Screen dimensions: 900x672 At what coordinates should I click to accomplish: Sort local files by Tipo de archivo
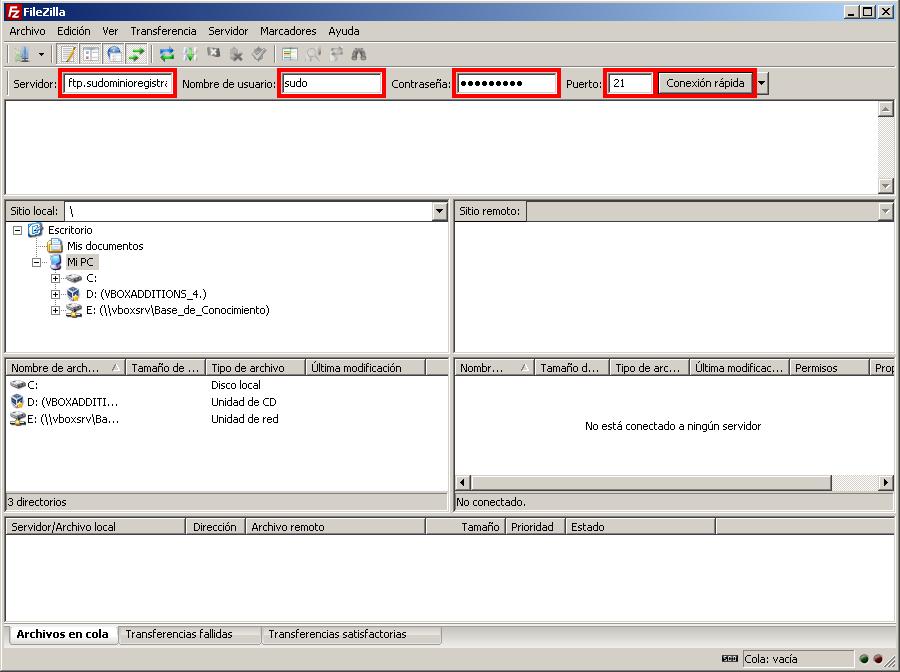pos(255,368)
